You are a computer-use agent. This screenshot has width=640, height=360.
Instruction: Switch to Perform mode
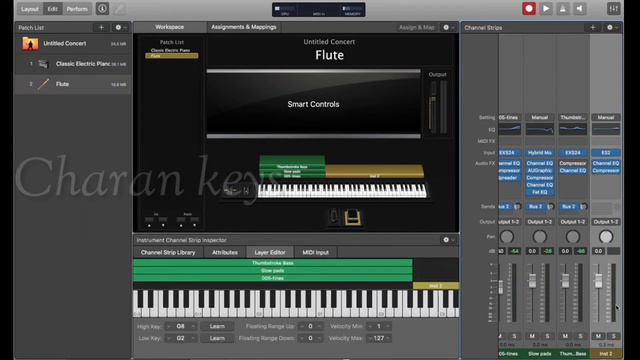click(77, 9)
